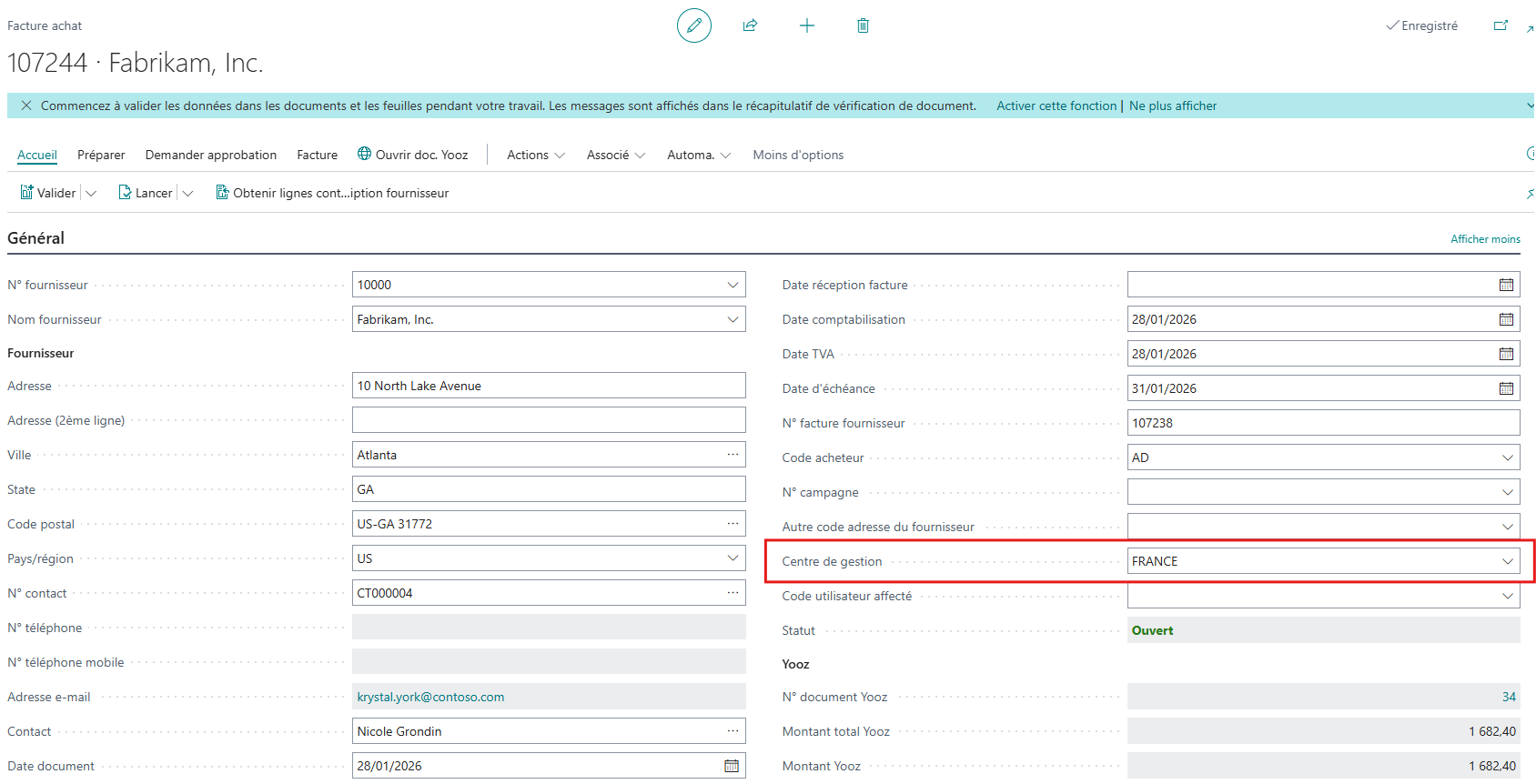The height and width of the screenshot is (784, 1536).
Task: Expand the Valider split-button arrow
Action: pos(91,193)
